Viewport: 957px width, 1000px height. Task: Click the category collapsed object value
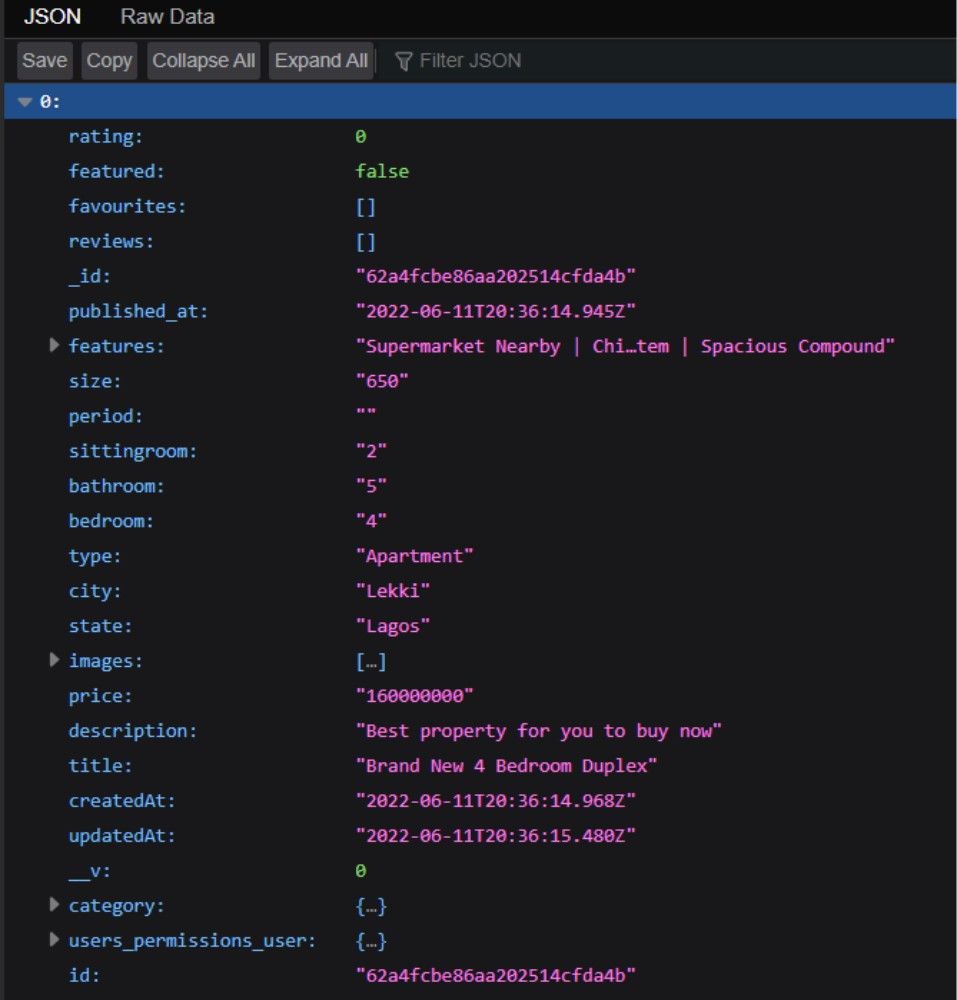point(371,906)
